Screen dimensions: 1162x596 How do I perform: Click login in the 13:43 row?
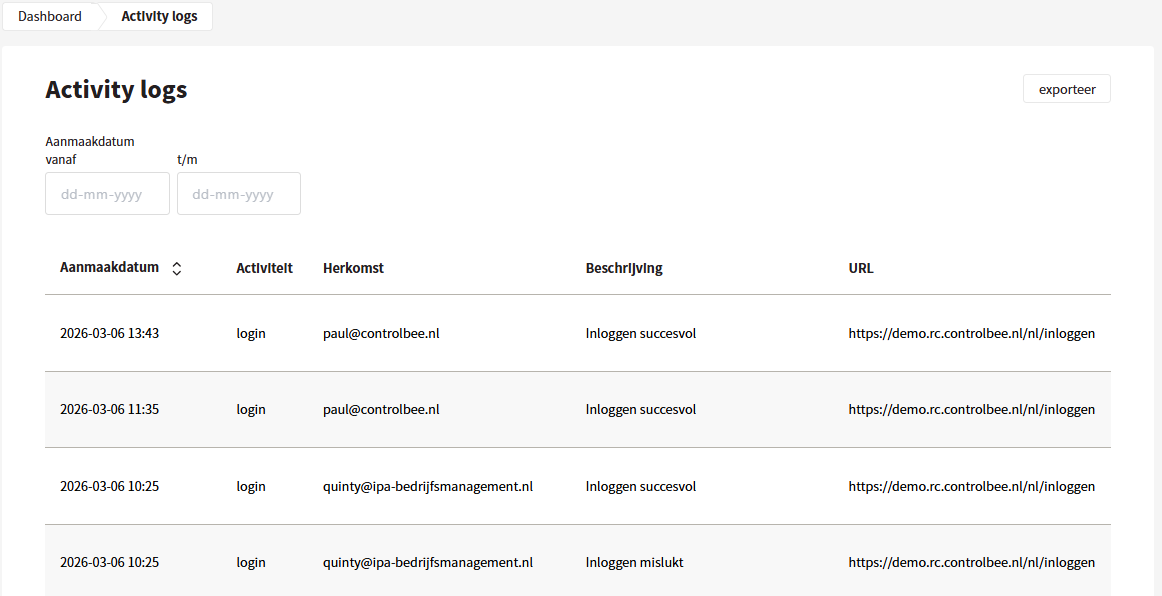tap(251, 334)
